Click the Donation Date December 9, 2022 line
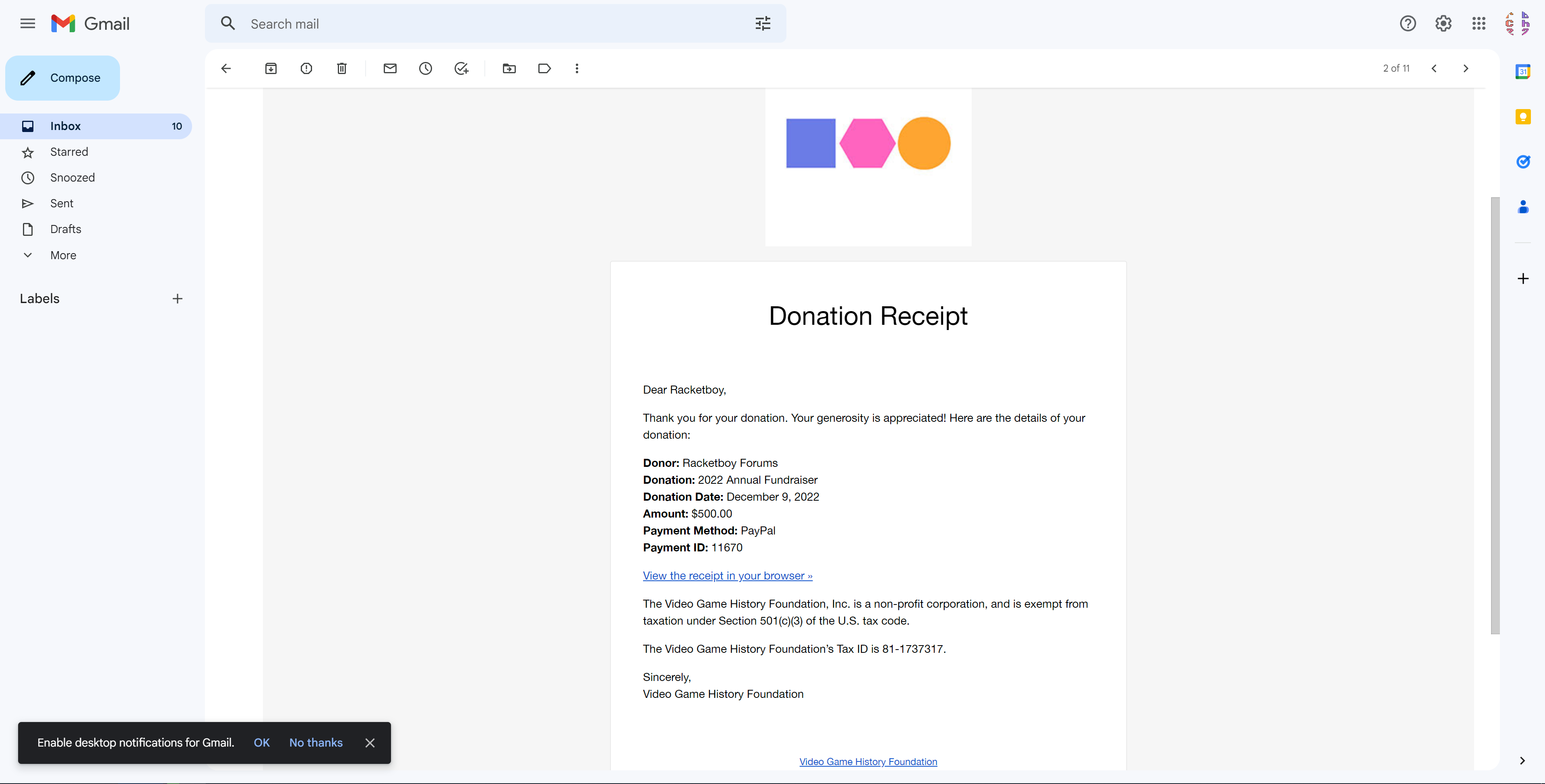Image resolution: width=1545 pixels, height=784 pixels. click(731, 497)
